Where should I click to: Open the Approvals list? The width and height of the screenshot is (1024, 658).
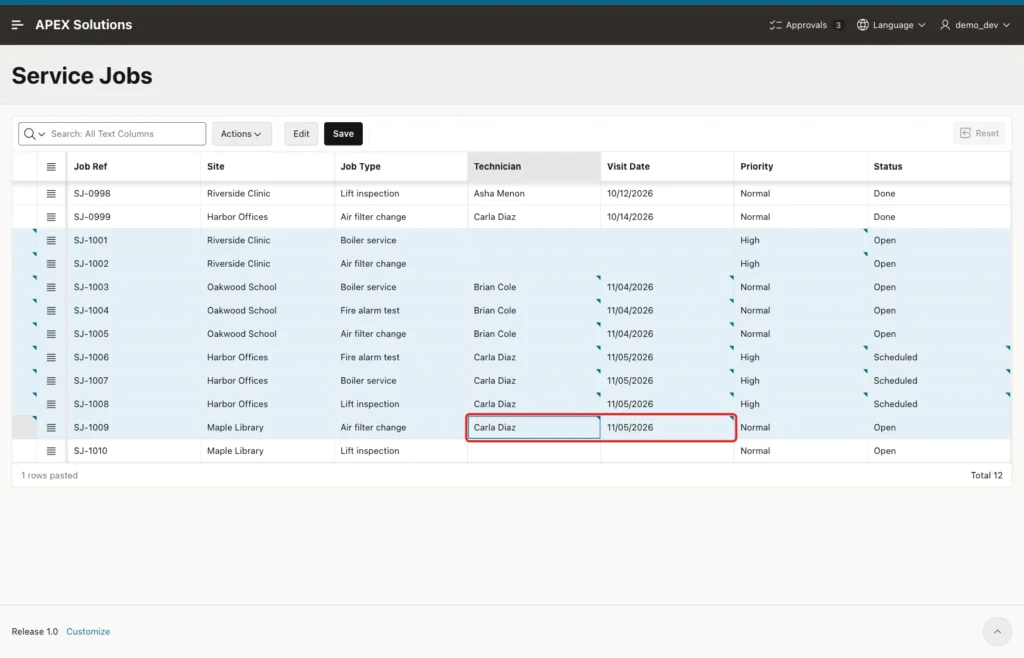coord(805,25)
